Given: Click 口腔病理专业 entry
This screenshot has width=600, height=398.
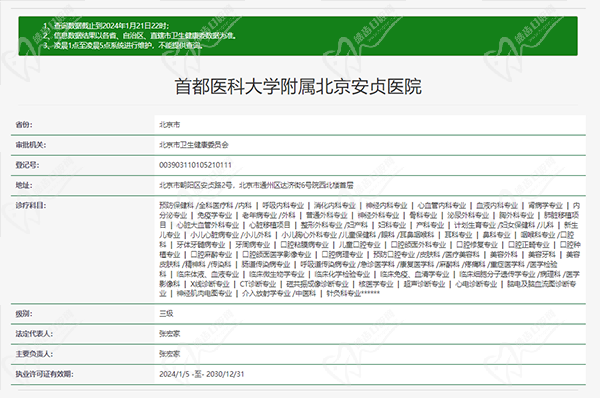Looking at the screenshot, I should [x=342, y=254].
